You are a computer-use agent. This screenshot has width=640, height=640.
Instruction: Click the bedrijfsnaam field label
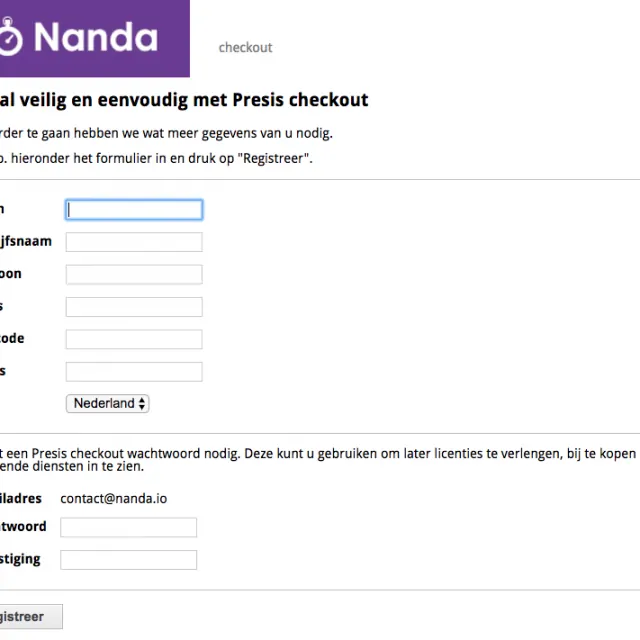tap(26, 241)
